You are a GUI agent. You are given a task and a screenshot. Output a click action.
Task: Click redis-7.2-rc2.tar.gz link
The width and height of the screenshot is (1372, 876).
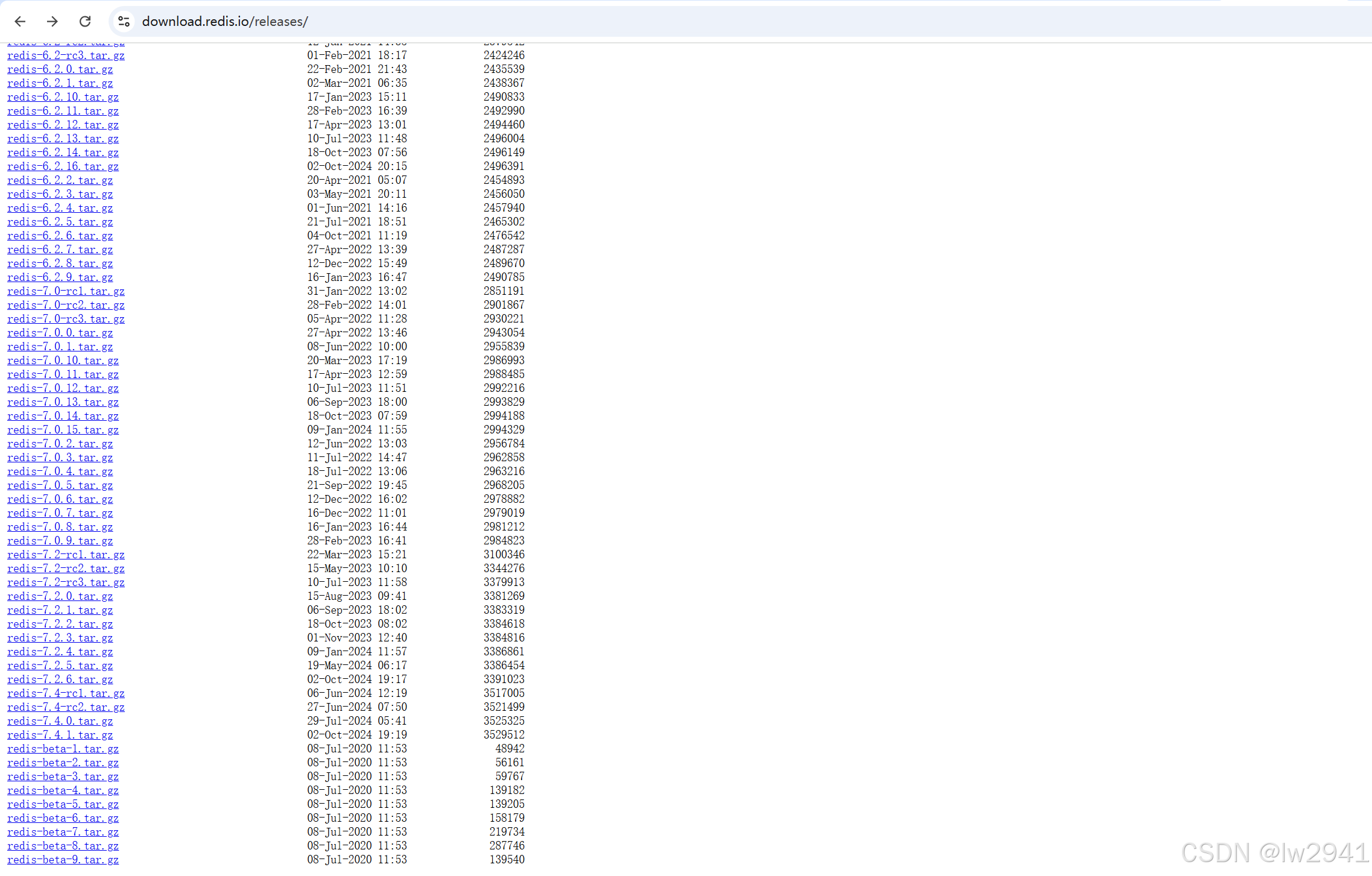tap(66, 569)
